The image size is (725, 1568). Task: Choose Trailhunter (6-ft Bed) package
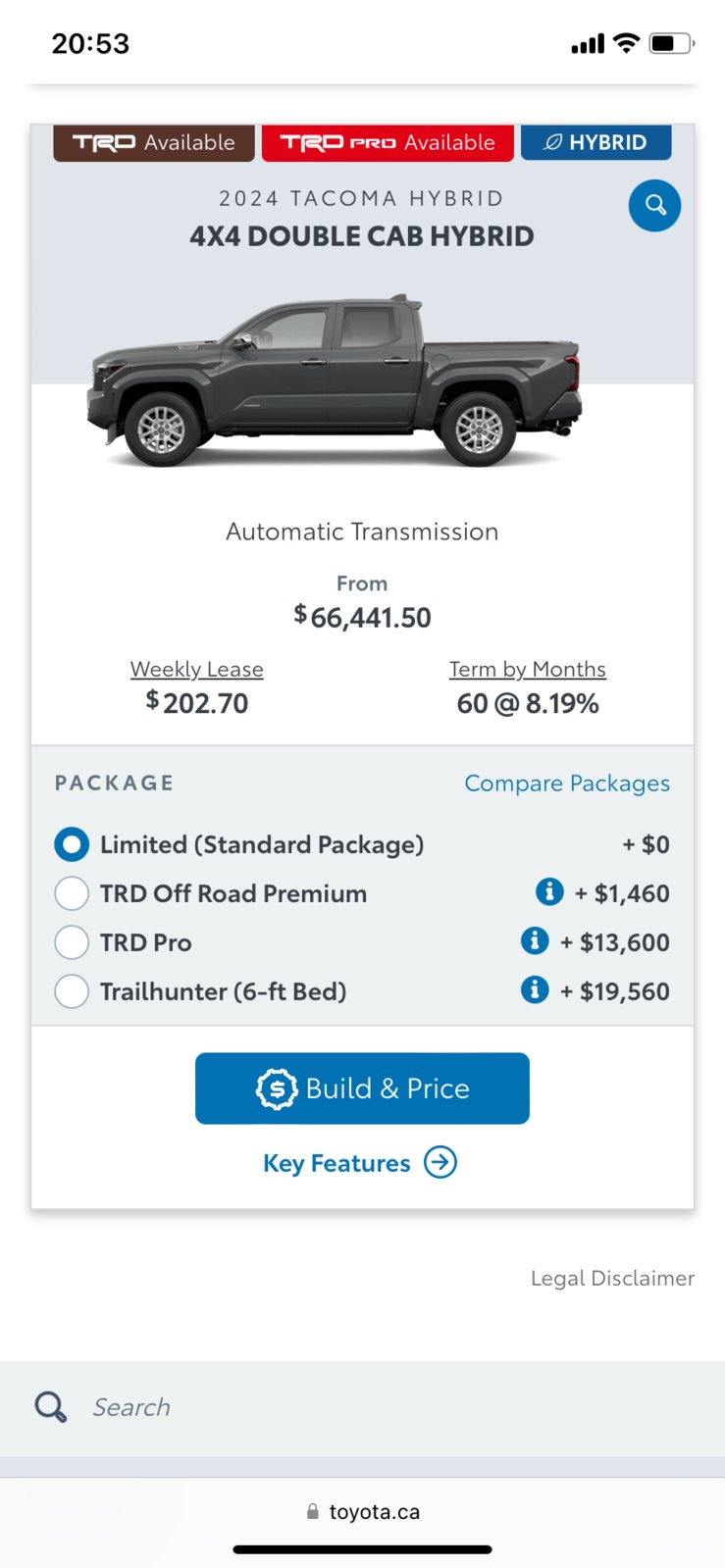click(72, 991)
